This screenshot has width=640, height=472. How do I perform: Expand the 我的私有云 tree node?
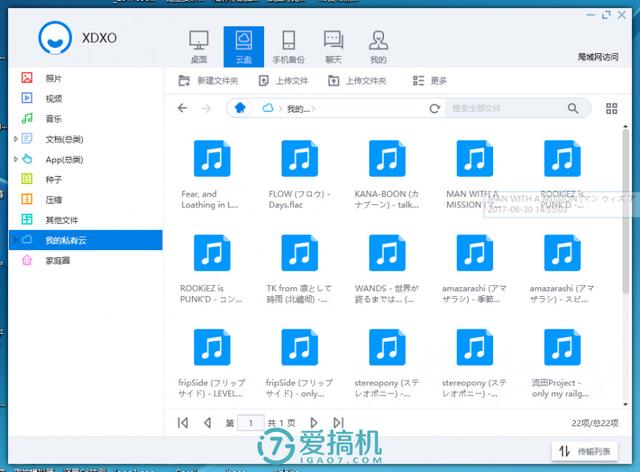[16, 240]
